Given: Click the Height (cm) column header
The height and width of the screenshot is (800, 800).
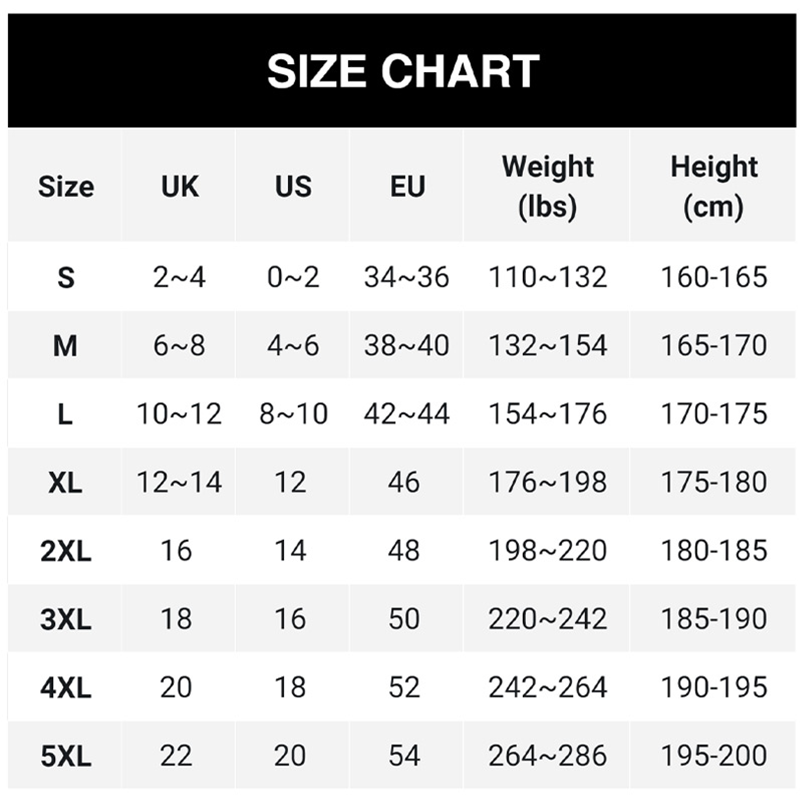Looking at the screenshot, I should tap(714, 187).
